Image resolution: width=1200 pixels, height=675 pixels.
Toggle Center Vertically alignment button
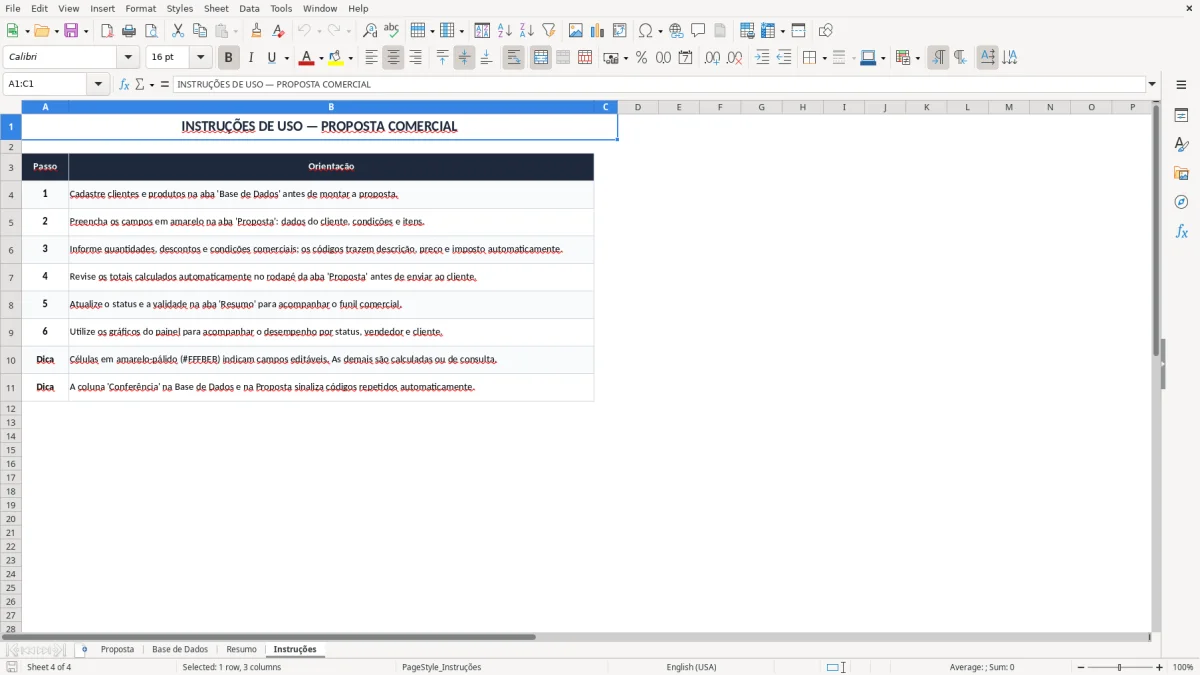pyautogui.click(x=464, y=58)
